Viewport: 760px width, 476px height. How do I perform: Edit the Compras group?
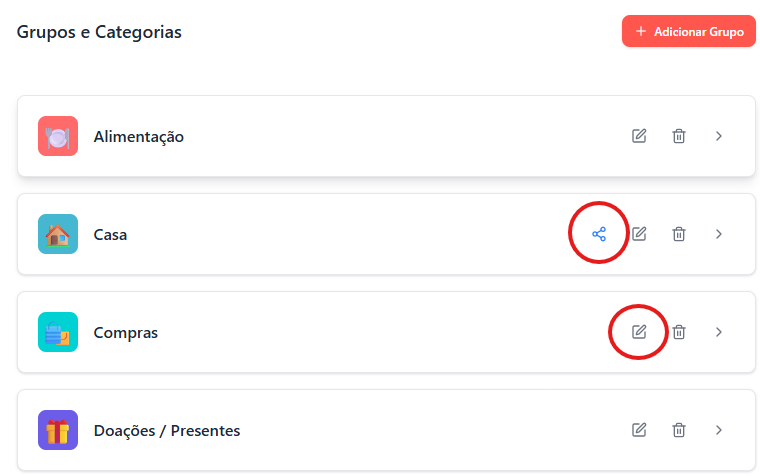[639, 332]
